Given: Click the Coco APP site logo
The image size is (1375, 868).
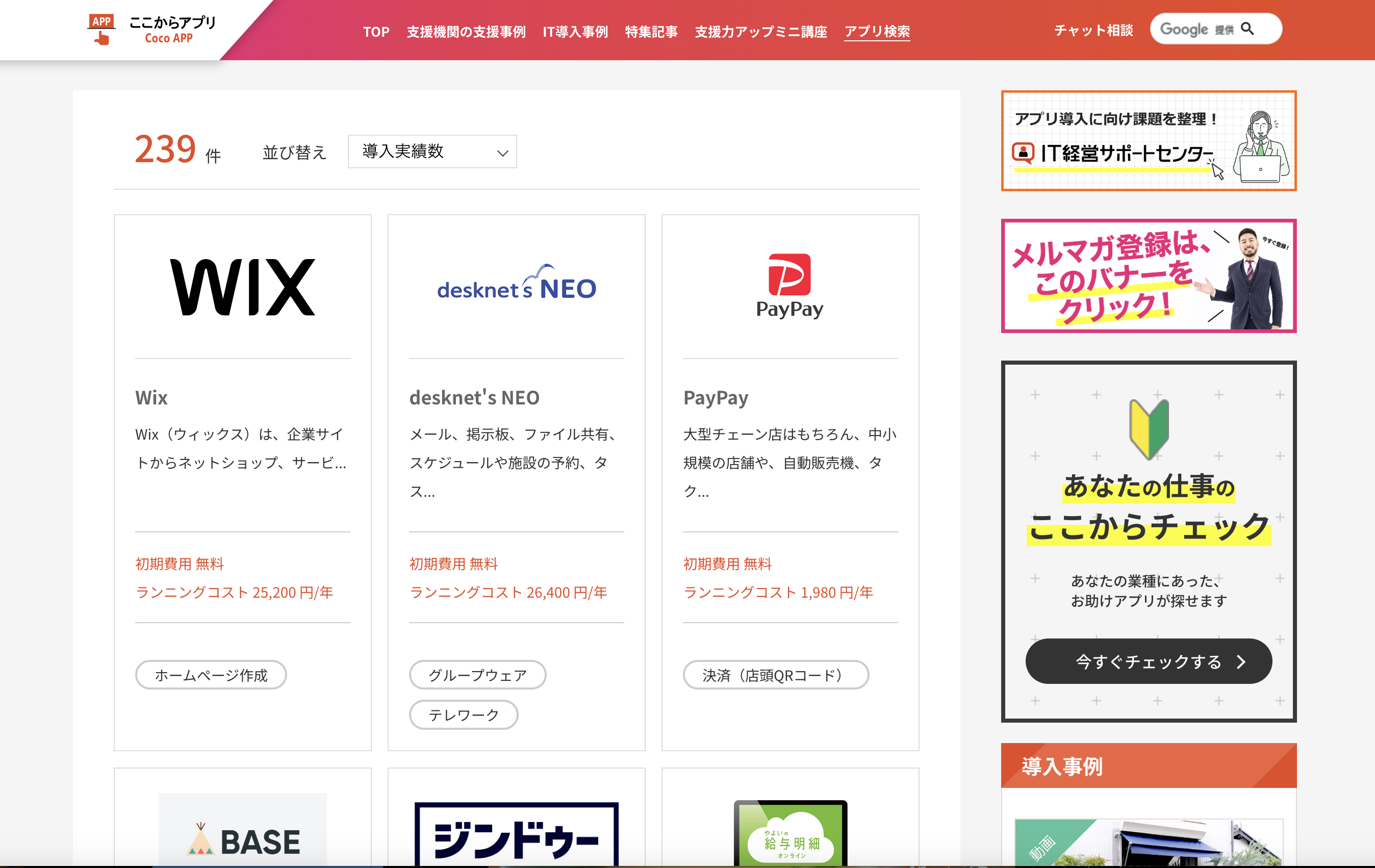Looking at the screenshot, I should coord(152,29).
